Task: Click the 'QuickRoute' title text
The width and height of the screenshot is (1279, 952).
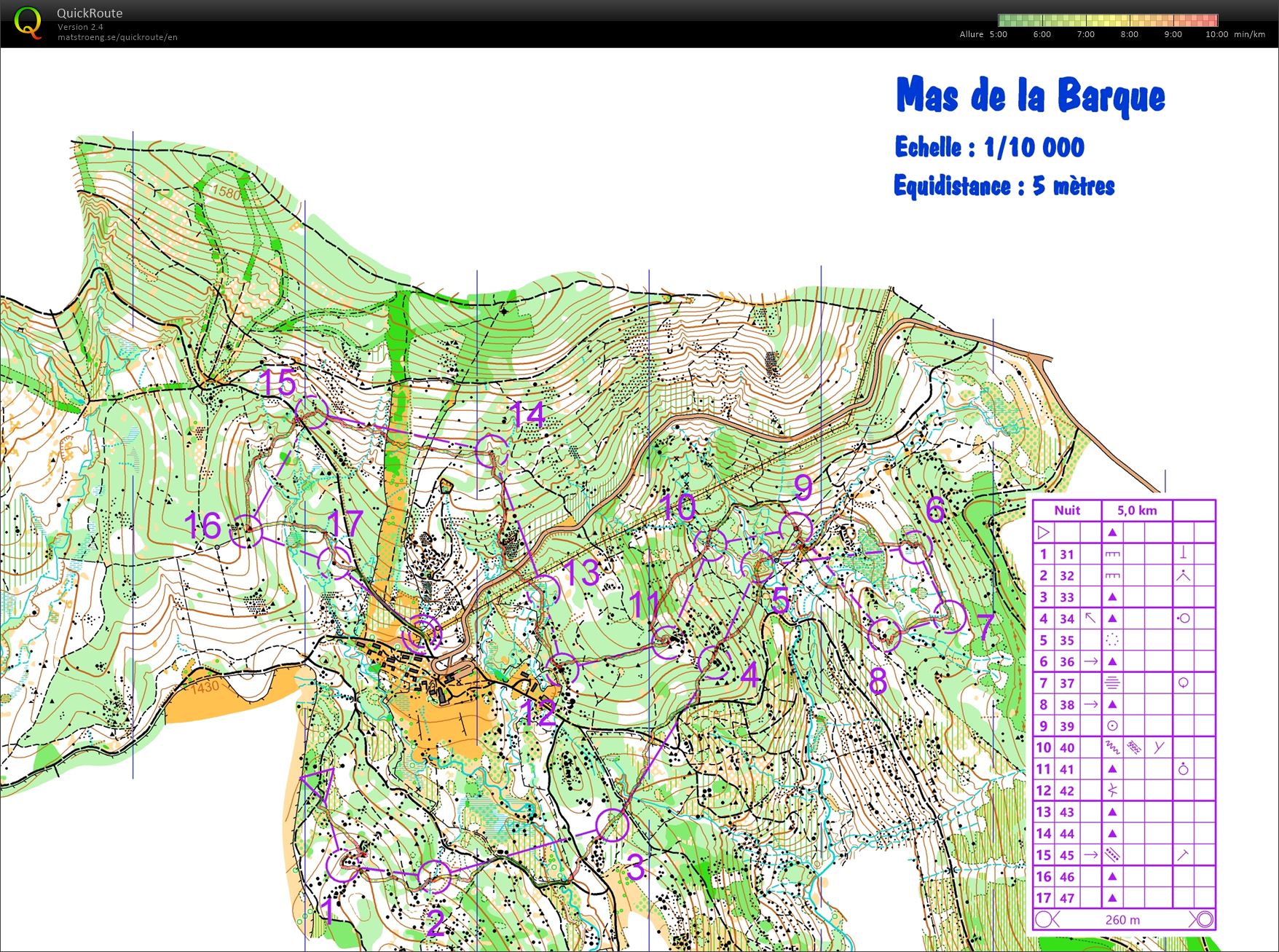Action: (90, 13)
